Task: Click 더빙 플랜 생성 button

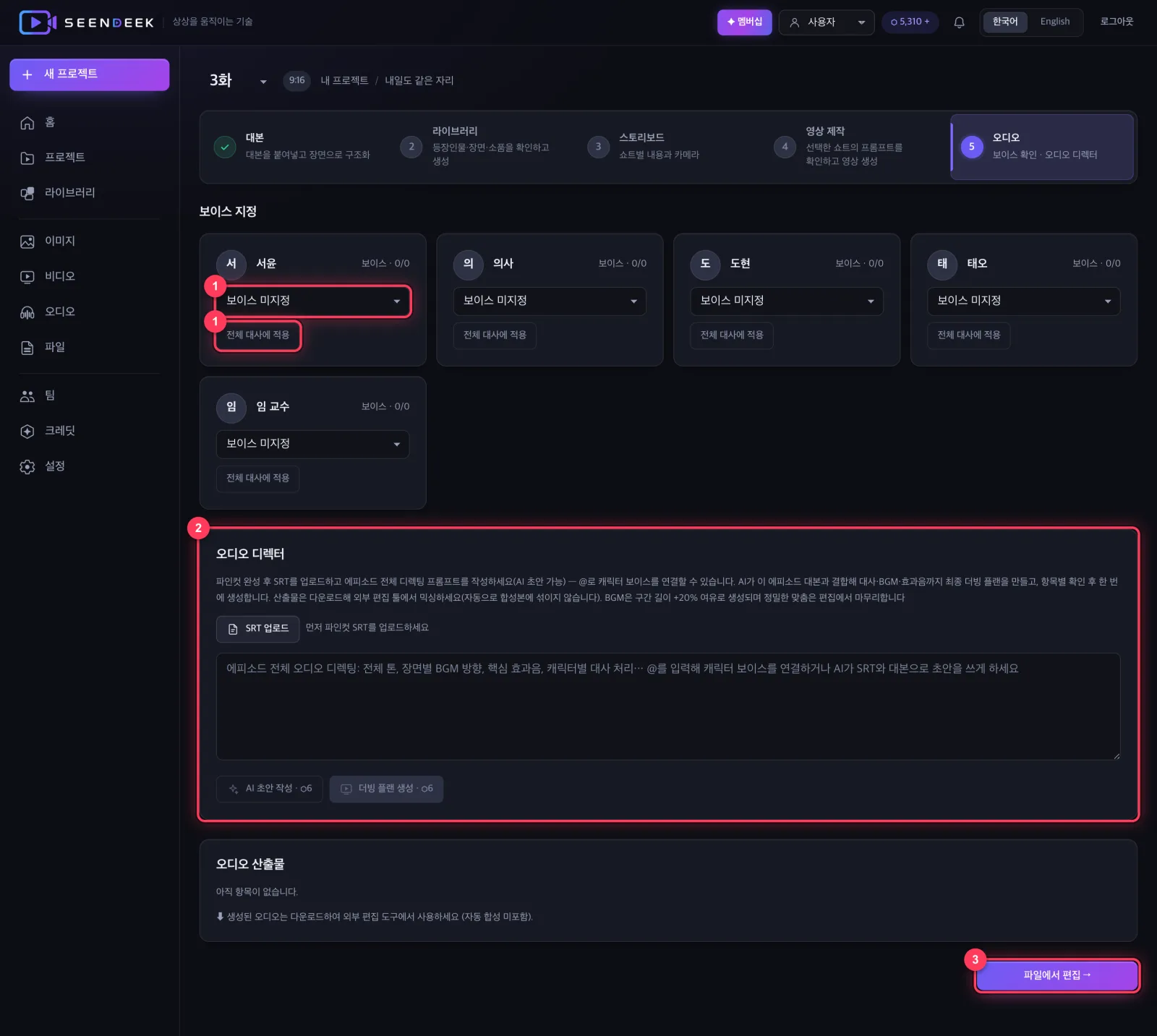Action: click(x=387, y=789)
